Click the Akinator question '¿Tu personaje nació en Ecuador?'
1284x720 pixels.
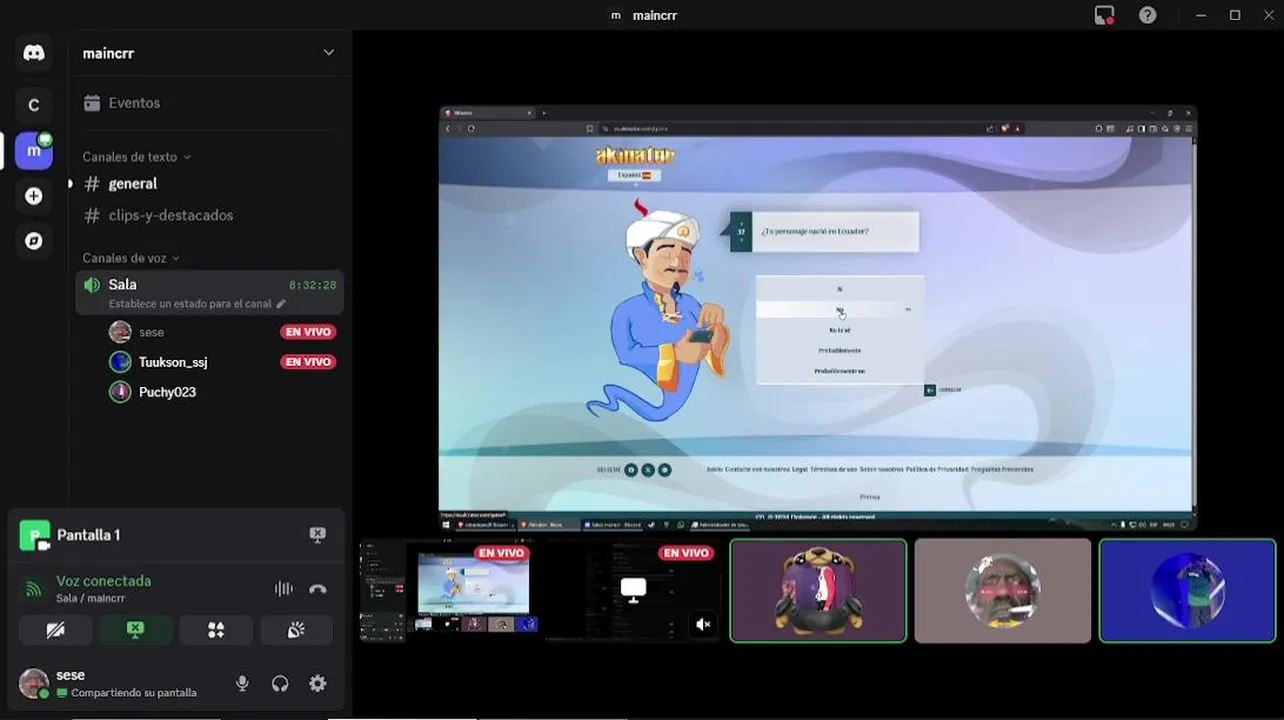pos(815,231)
